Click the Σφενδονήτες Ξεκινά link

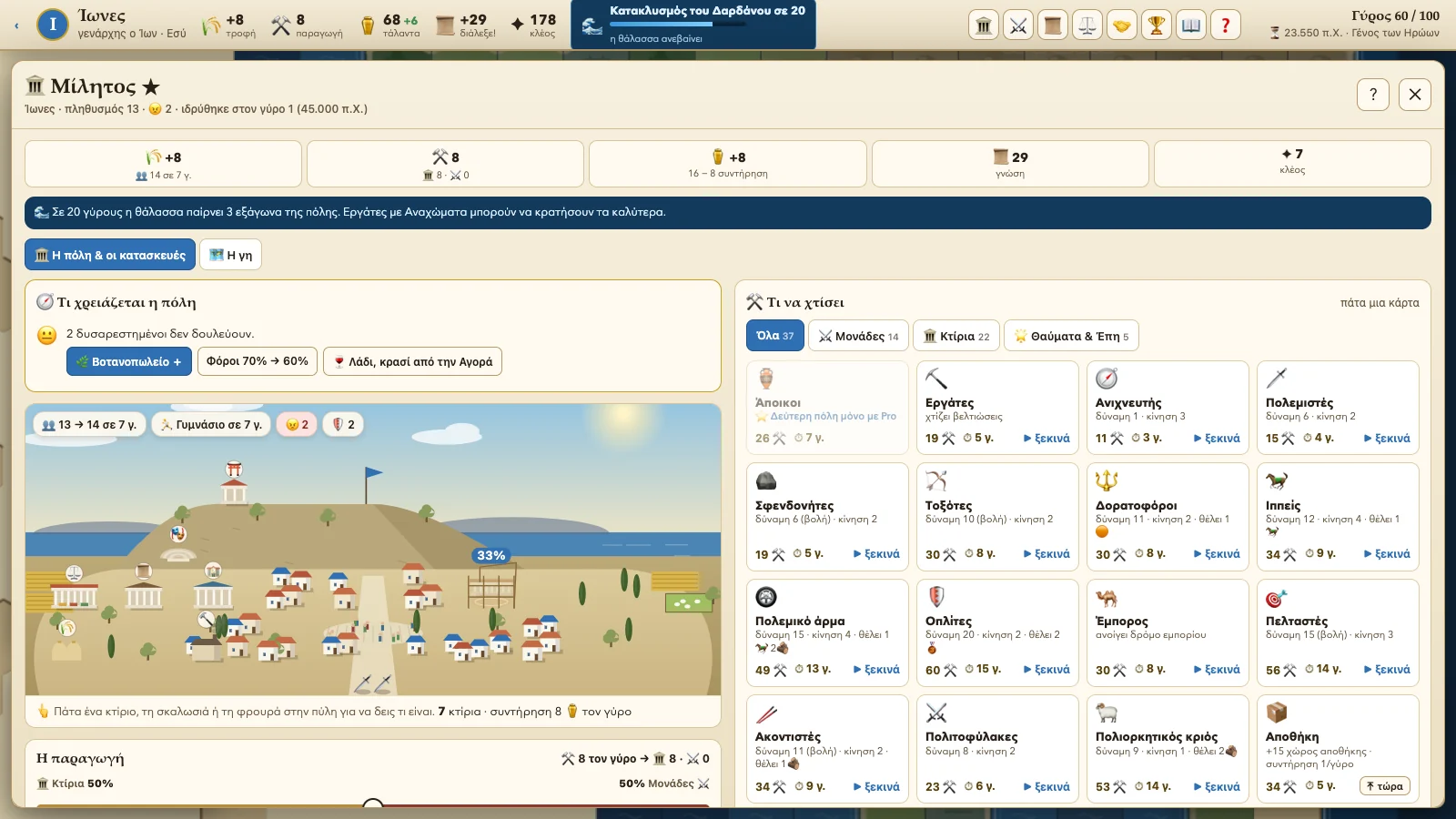[876, 554]
